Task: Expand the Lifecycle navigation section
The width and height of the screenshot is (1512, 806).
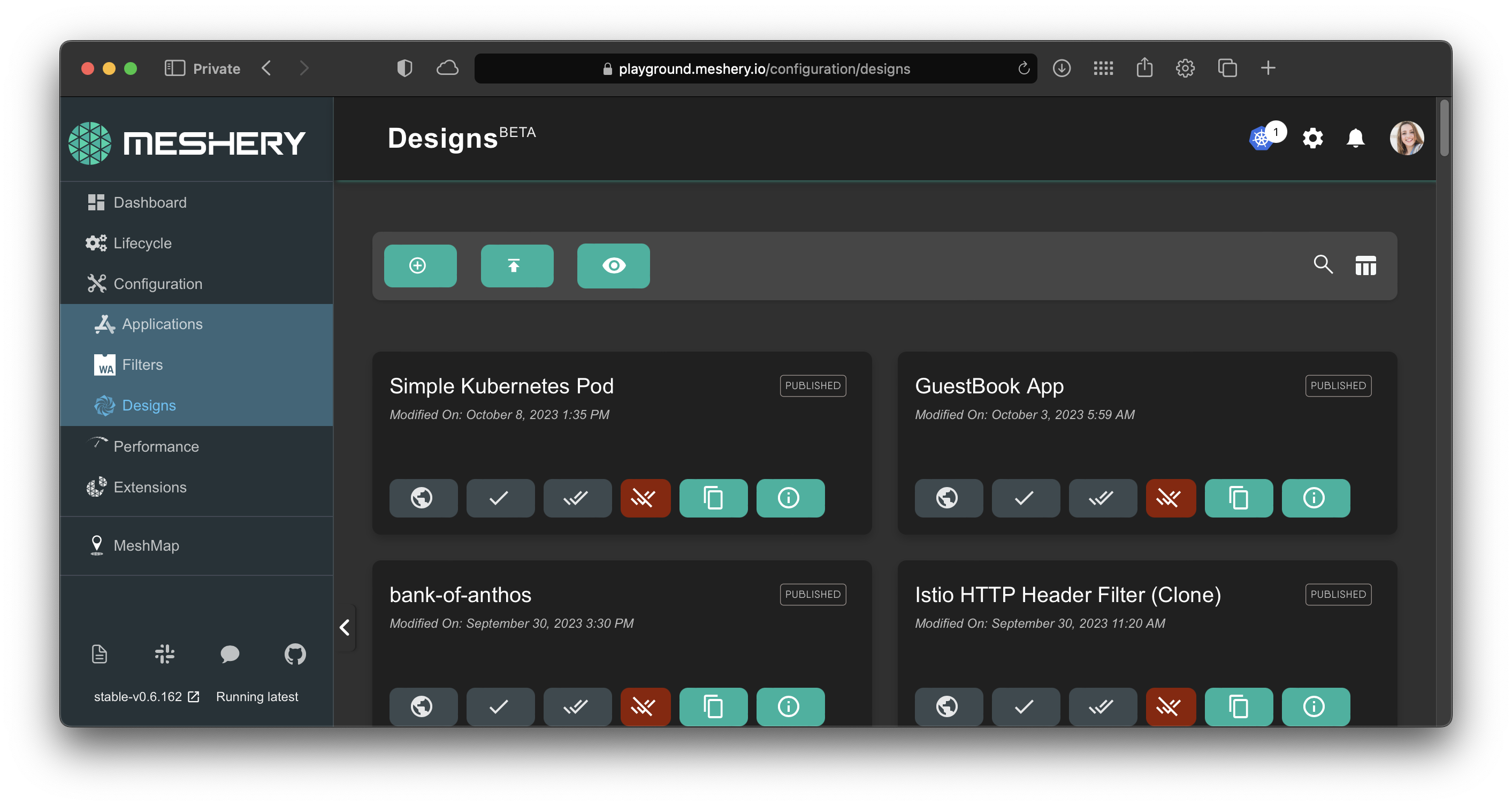Action: [142, 243]
